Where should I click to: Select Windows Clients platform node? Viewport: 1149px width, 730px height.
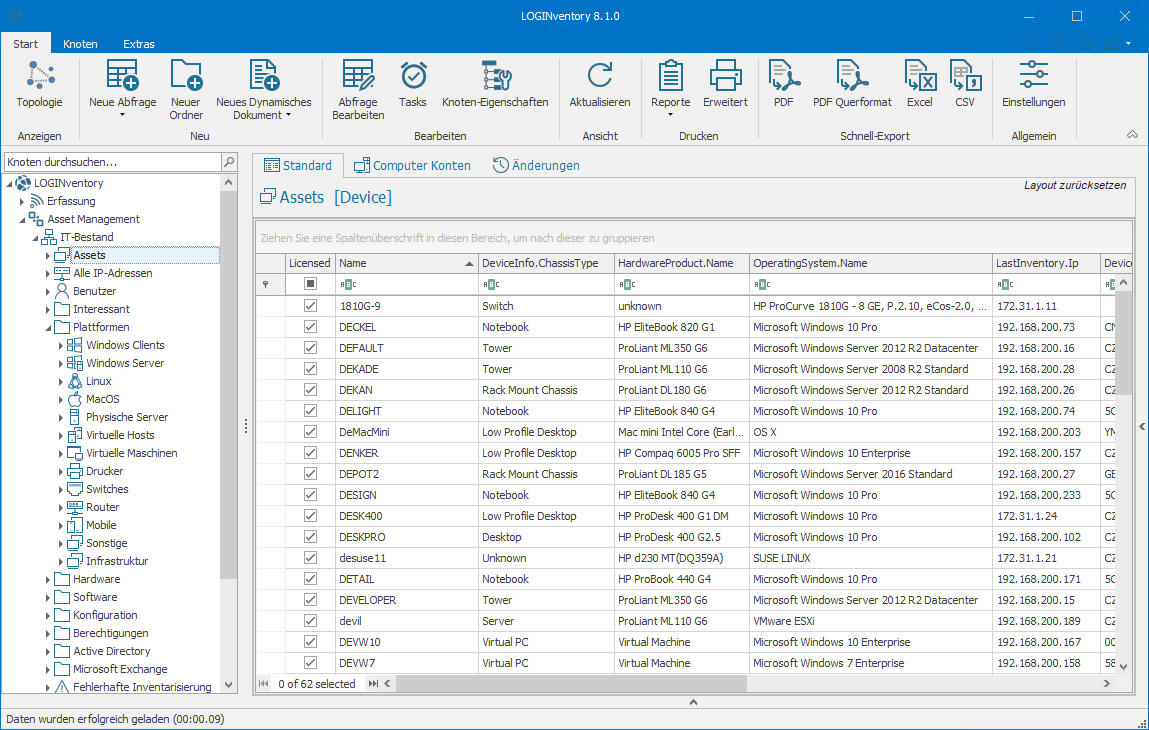coord(125,345)
